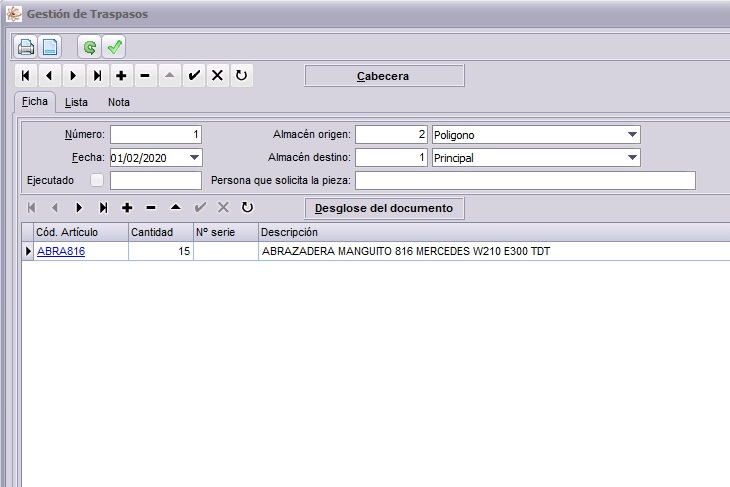The height and width of the screenshot is (487, 730).
Task: Open the Almacén origen Poligono dropdown
Action: coord(632,135)
